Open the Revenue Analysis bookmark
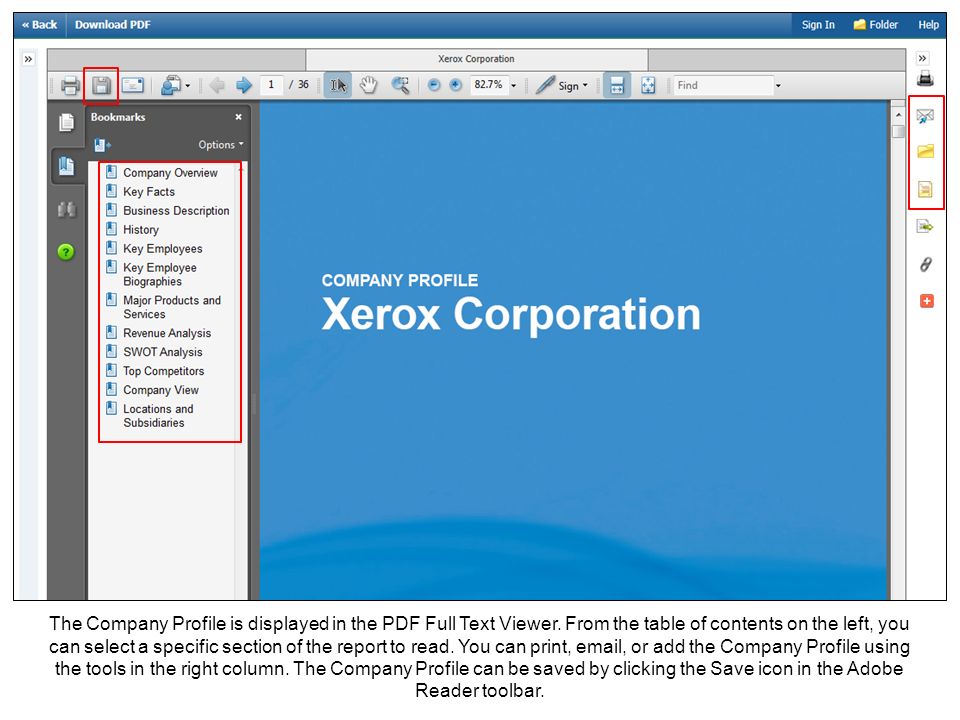 167,333
